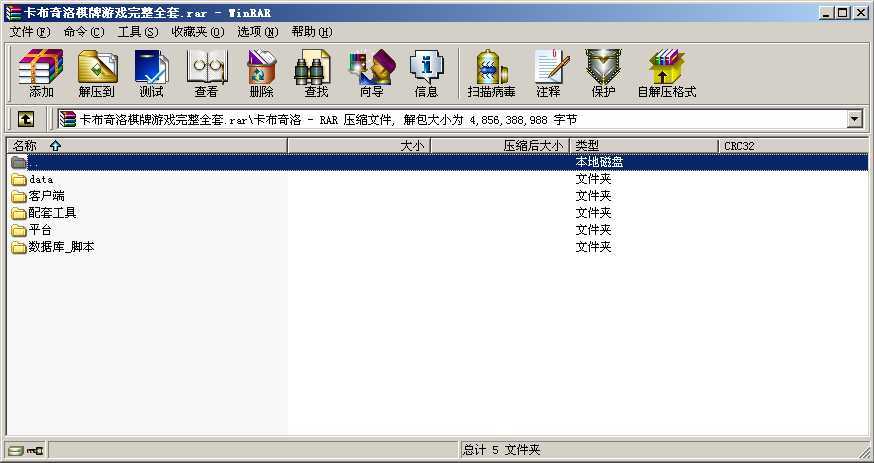Open the 工具(S) menu
The image size is (874, 463).
point(138,32)
